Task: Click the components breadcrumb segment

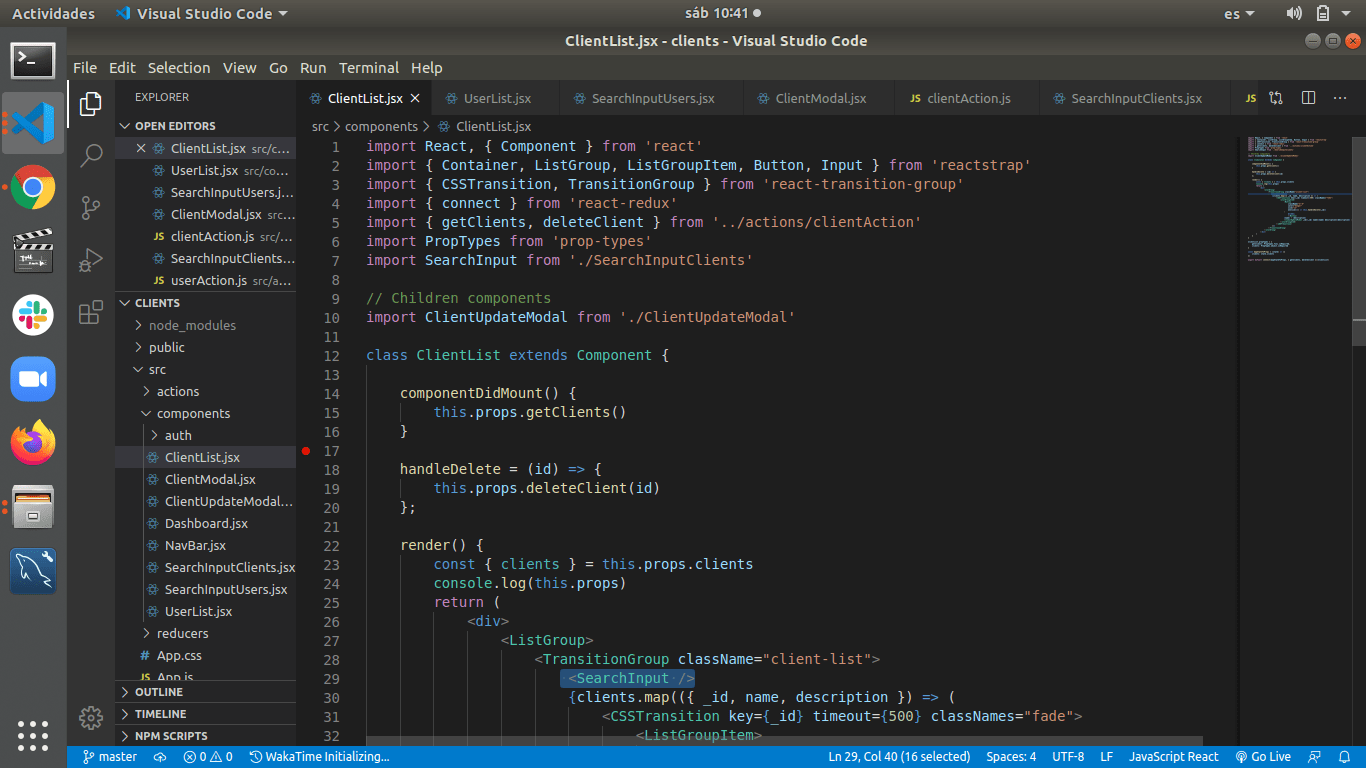Action: click(x=381, y=127)
